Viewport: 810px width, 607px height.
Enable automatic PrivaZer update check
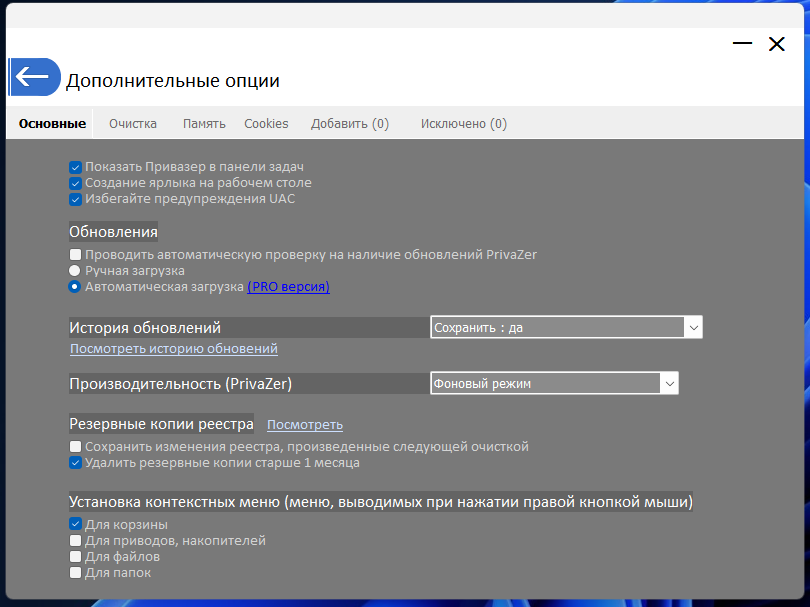(75, 254)
